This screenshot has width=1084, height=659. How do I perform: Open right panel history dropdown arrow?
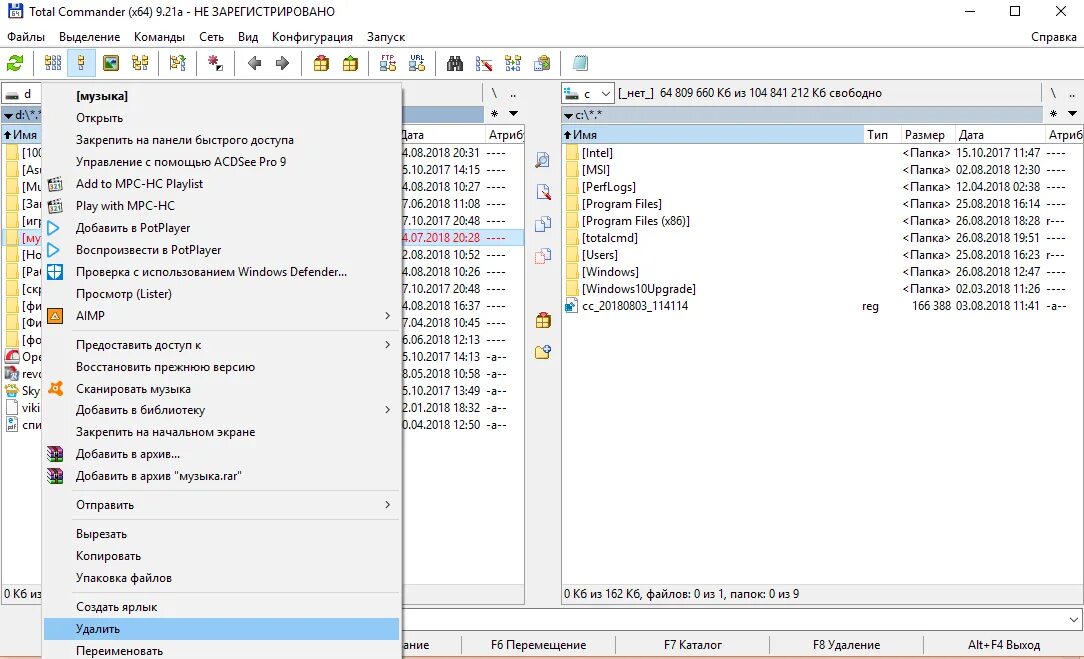tap(1072, 113)
